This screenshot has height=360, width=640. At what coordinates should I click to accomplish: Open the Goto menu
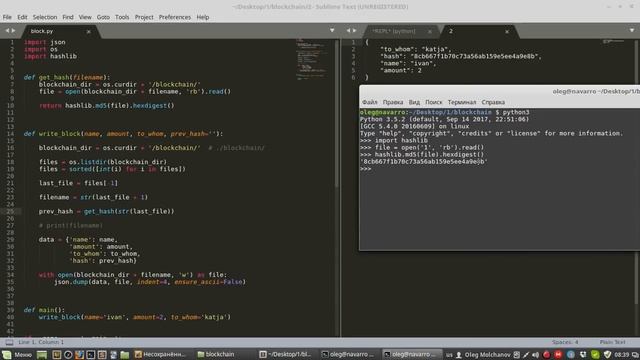pyautogui.click(x=103, y=17)
